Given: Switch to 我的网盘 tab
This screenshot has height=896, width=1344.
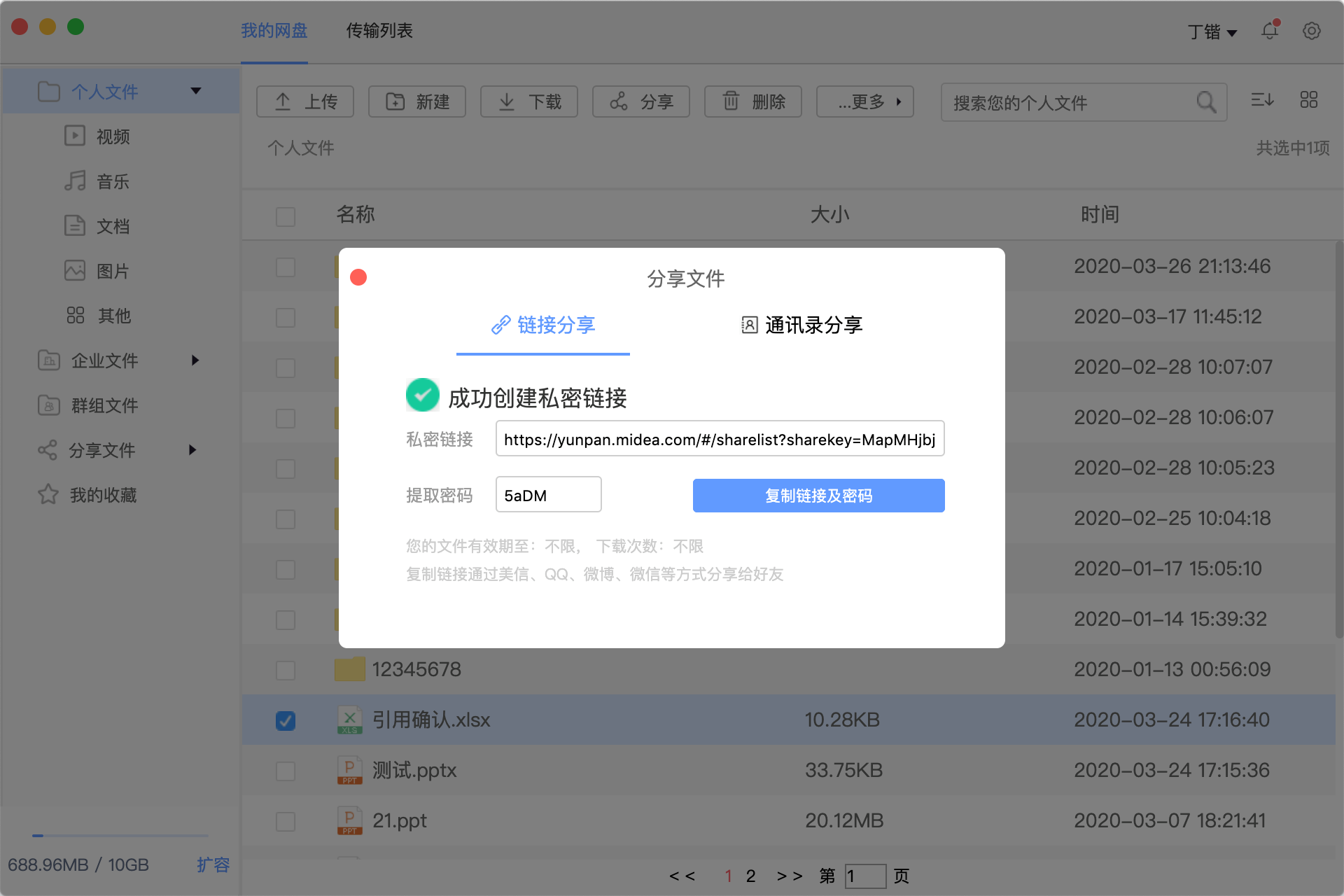Looking at the screenshot, I should click(274, 30).
